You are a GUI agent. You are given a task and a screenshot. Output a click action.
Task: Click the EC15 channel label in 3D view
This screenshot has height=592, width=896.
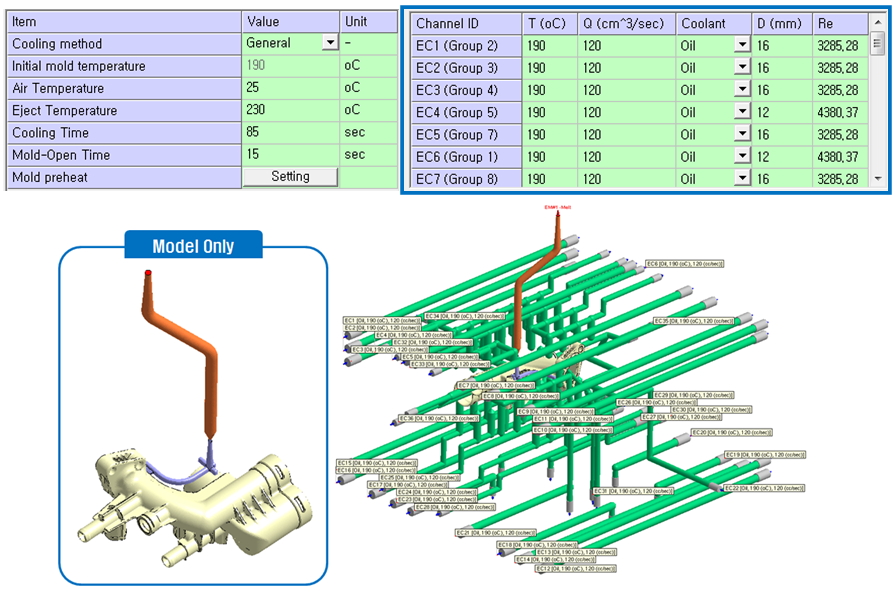pos(377,463)
